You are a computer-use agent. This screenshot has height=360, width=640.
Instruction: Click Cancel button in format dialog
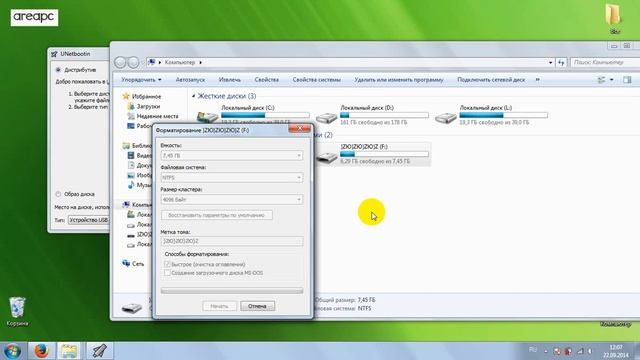pyautogui.click(x=257, y=306)
